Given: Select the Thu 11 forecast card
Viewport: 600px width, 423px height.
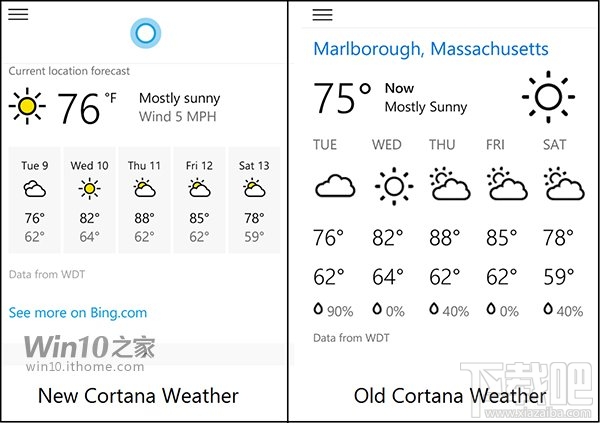Looking at the screenshot, I should [x=145, y=200].
